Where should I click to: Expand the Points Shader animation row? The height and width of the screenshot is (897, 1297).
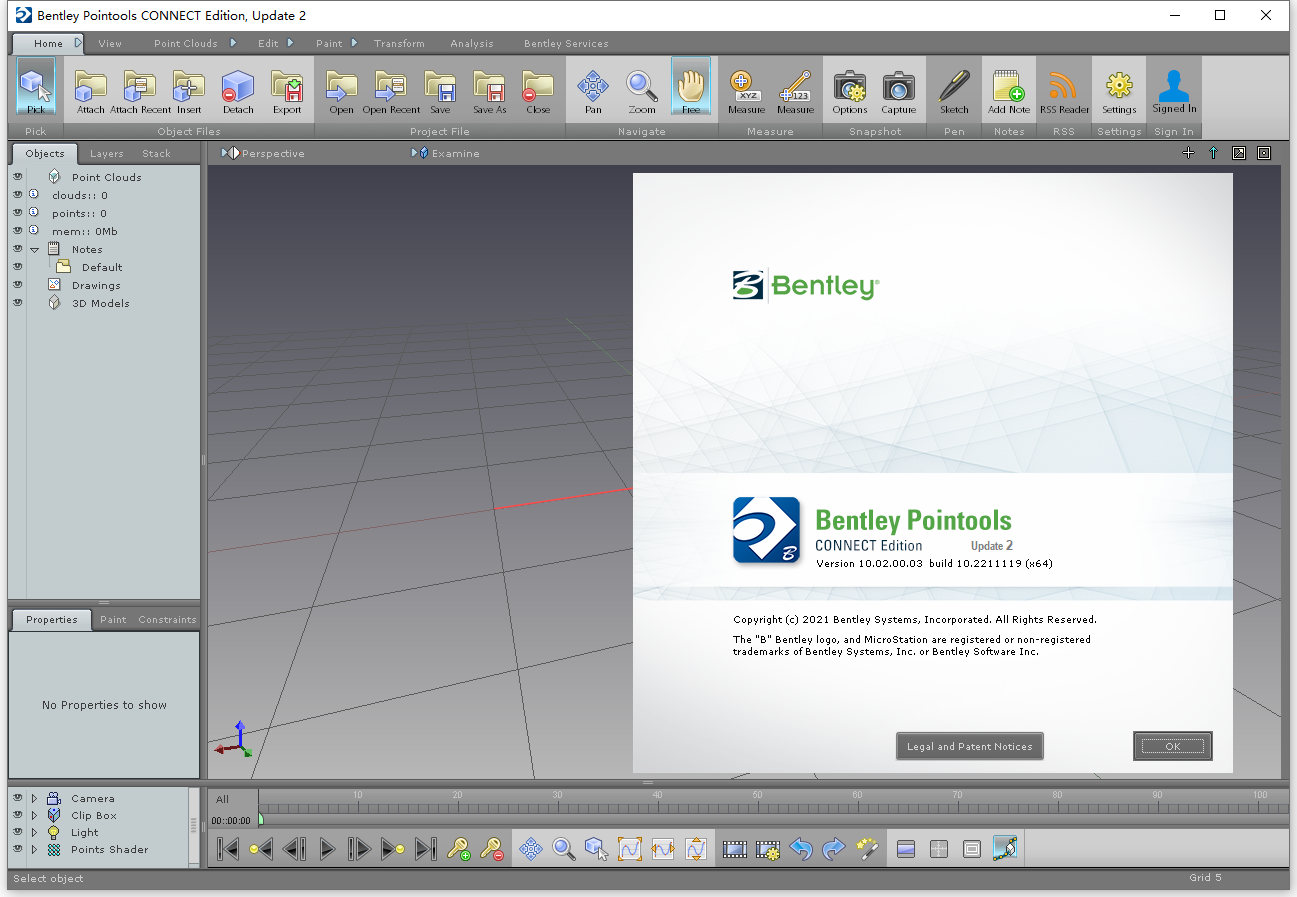pos(34,849)
